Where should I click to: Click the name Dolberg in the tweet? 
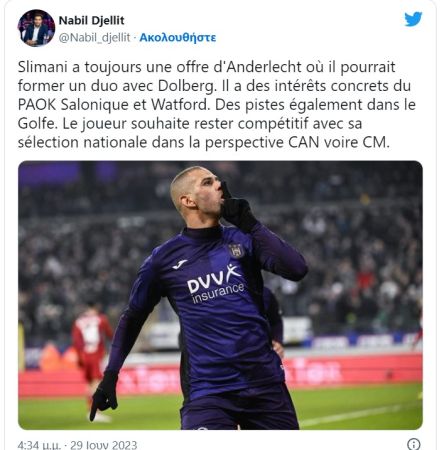[187, 86]
